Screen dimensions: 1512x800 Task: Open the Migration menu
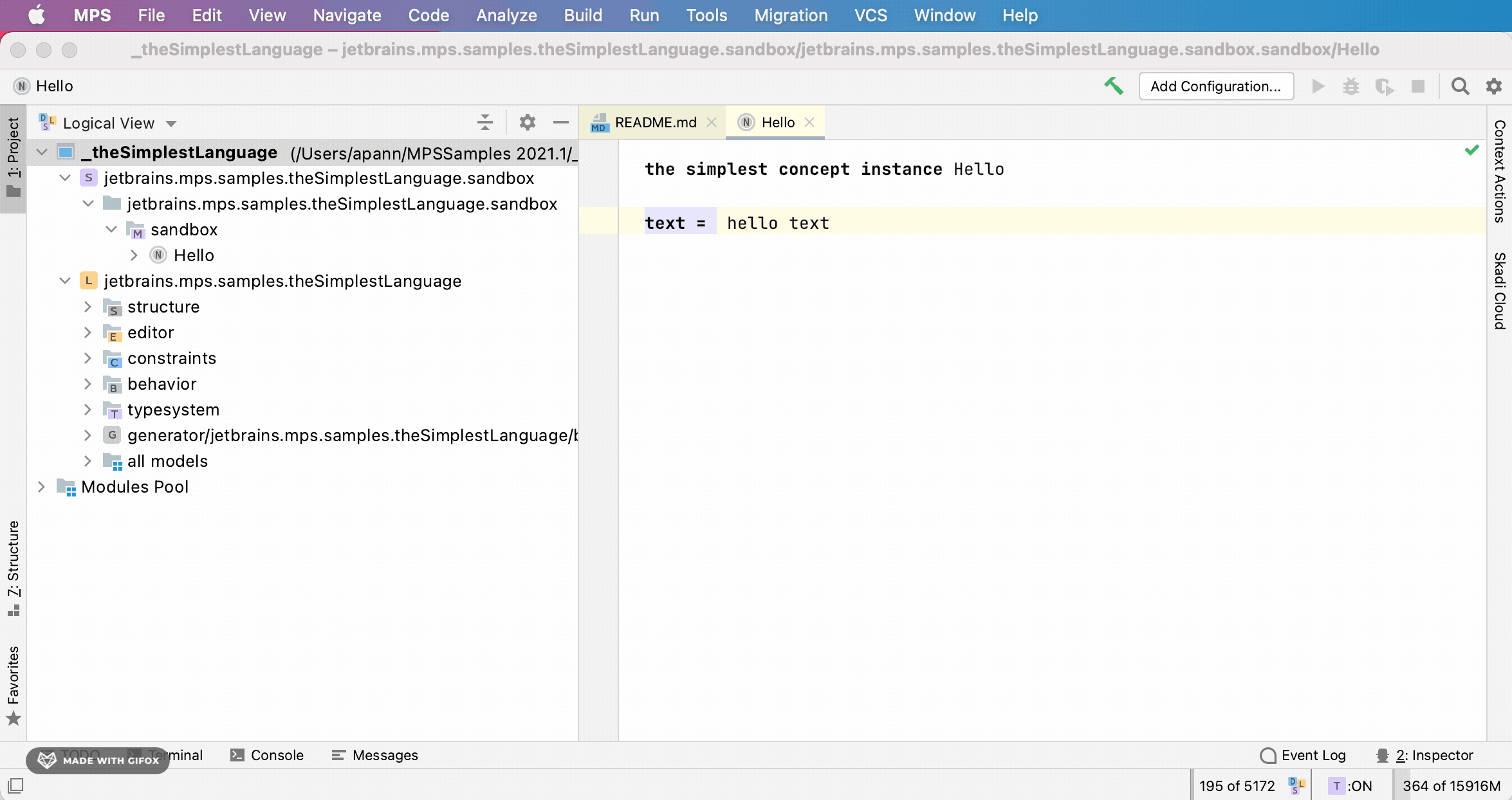[x=791, y=15]
